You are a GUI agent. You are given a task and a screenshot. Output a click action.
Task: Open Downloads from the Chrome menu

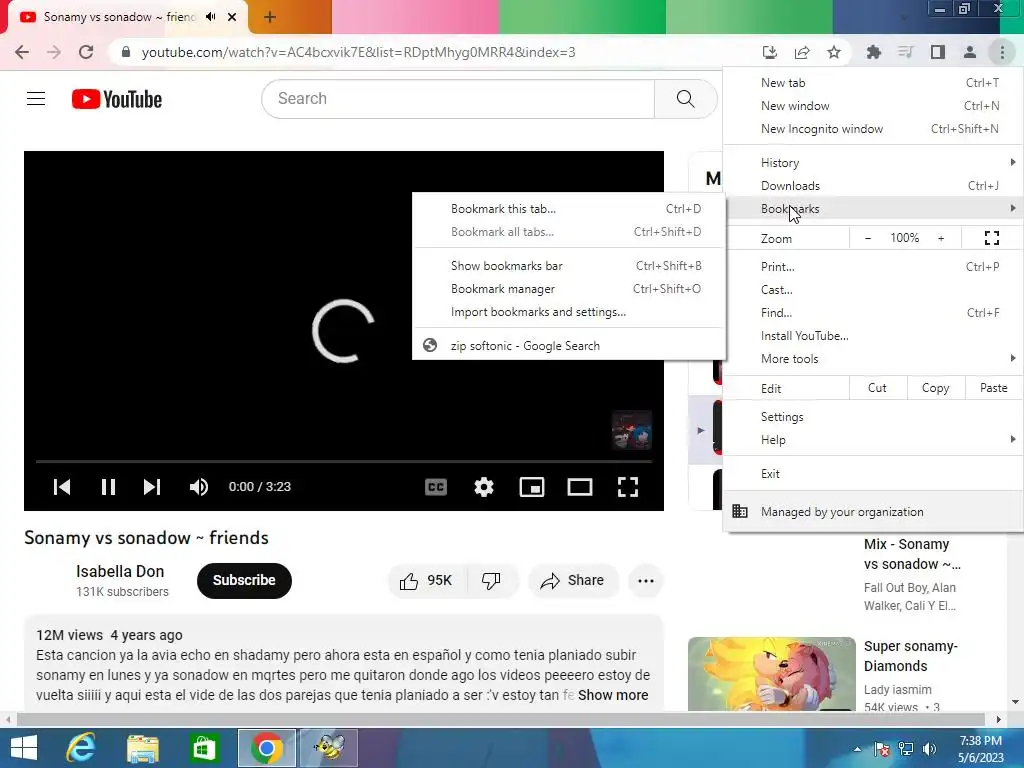tap(873, 185)
